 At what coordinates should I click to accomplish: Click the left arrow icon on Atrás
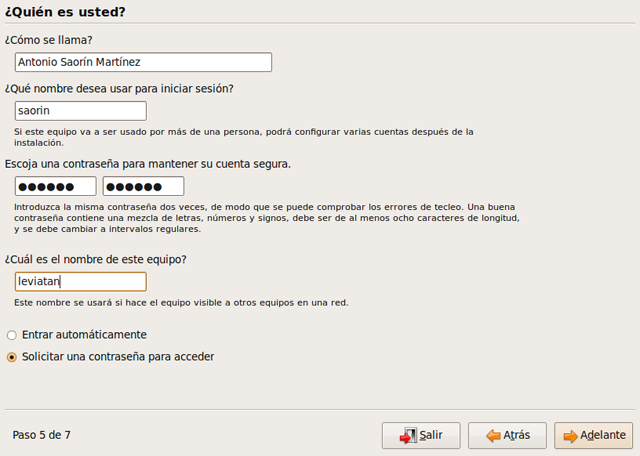492,436
